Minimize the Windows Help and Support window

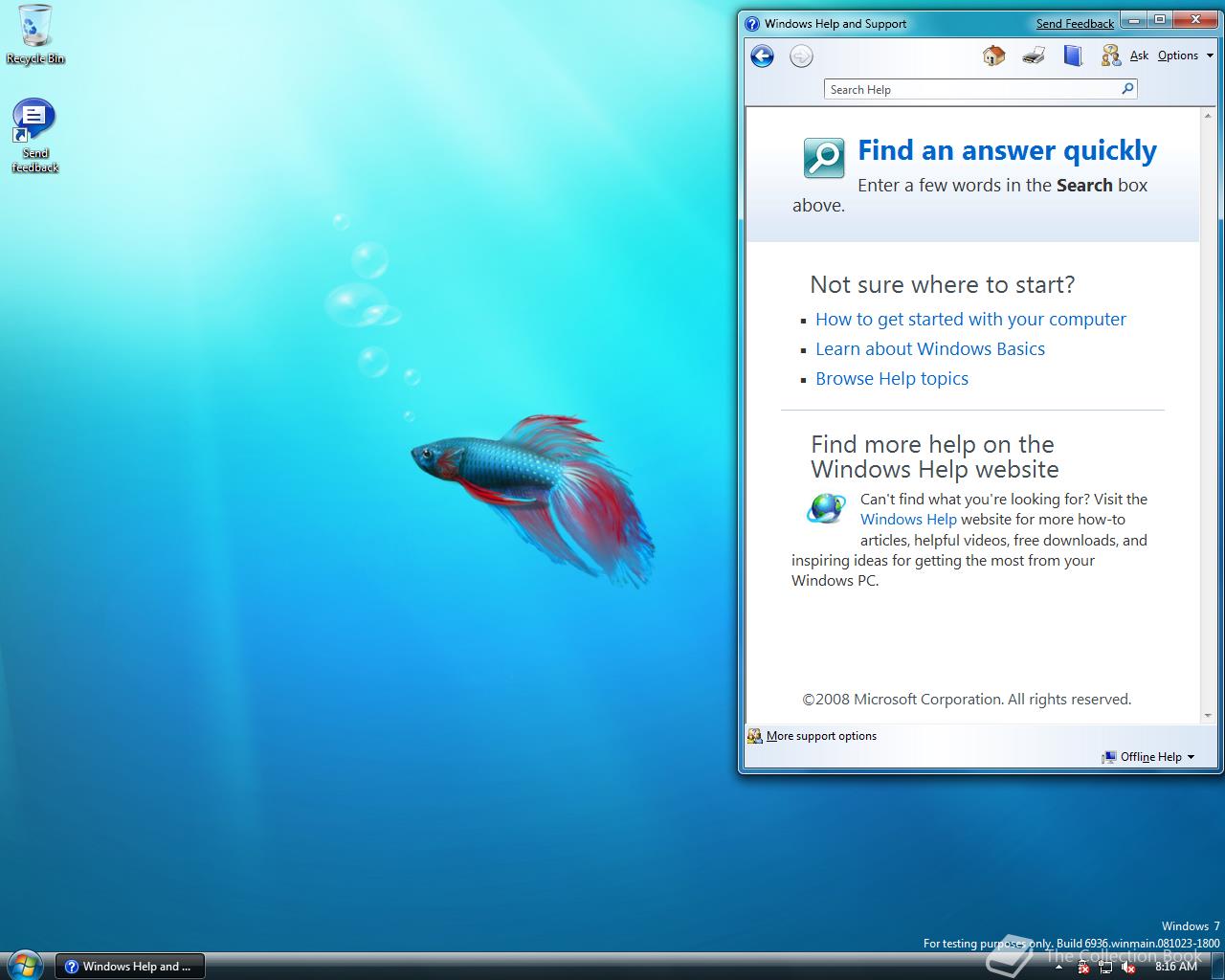click(1134, 20)
